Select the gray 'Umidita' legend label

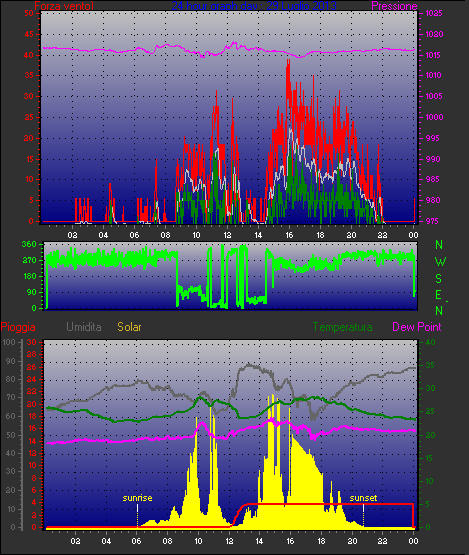(84, 327)
